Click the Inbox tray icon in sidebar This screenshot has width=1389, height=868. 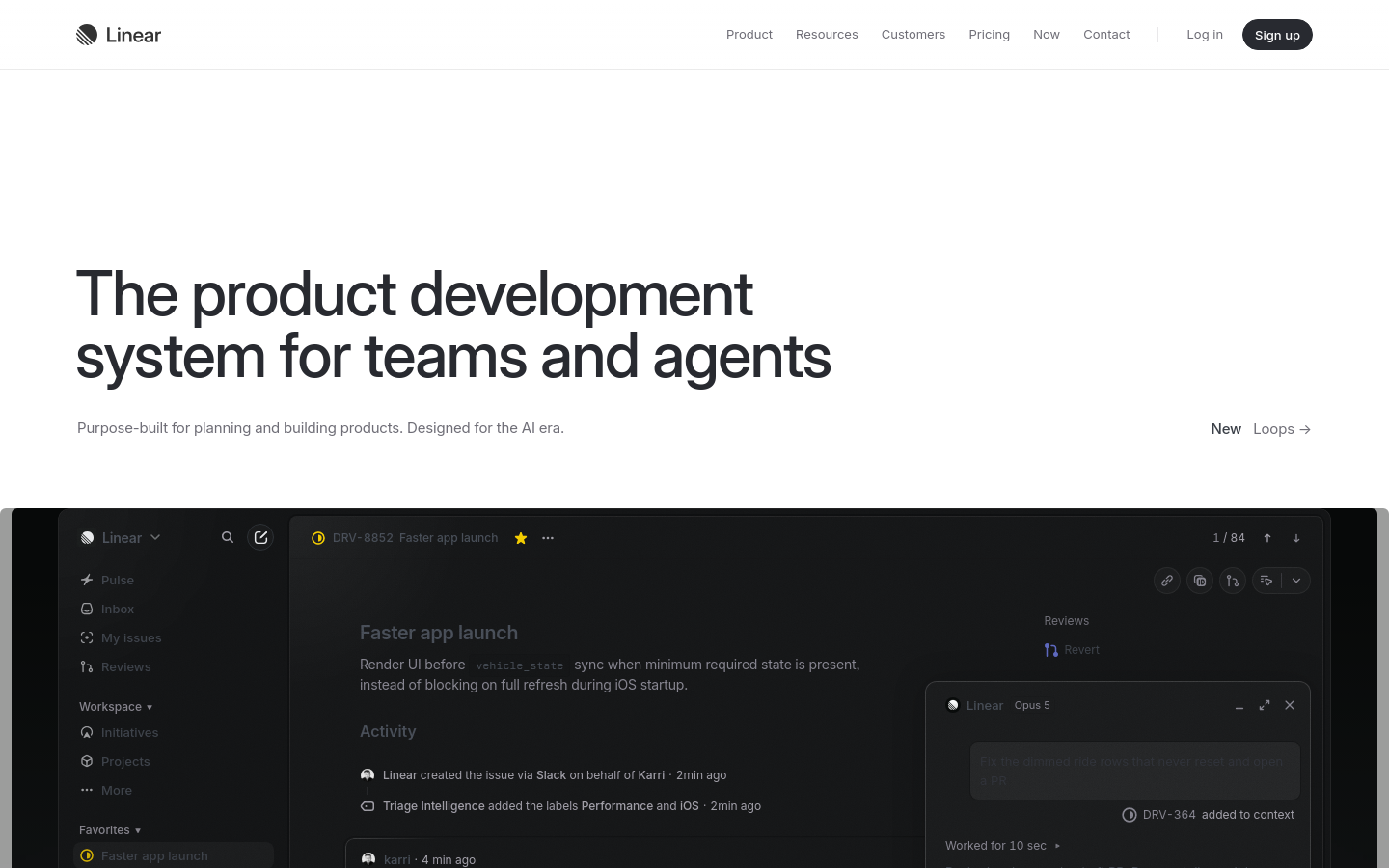(87, 609)
